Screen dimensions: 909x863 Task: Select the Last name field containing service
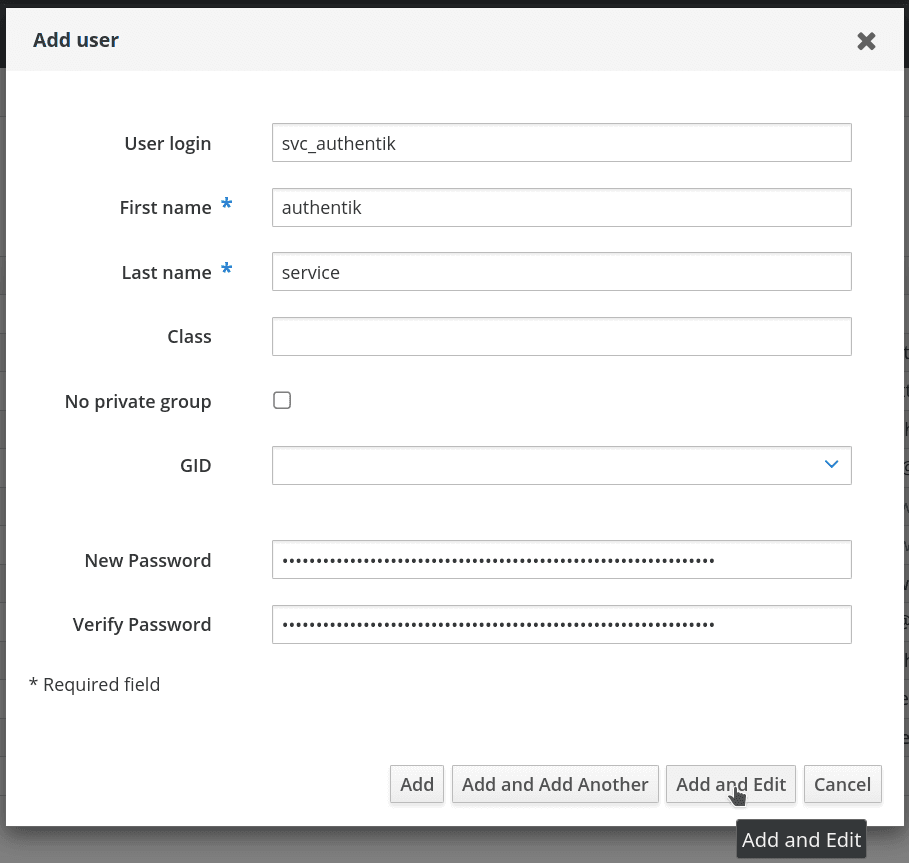pos(561,272)
